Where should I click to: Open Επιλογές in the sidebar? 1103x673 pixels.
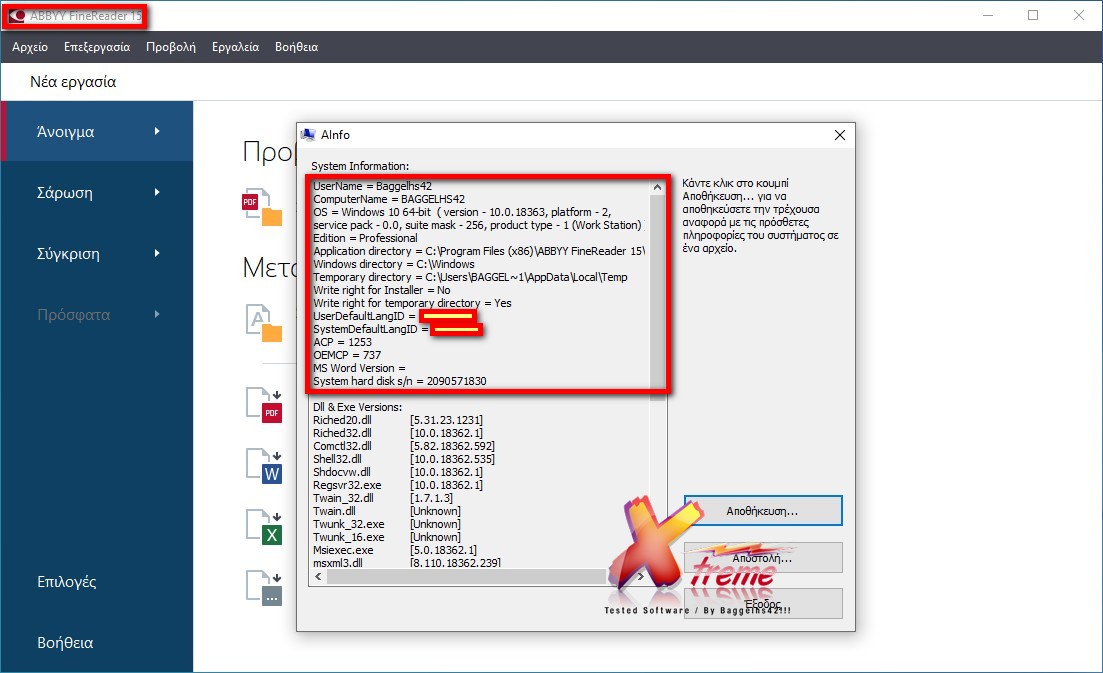[67, 582]
